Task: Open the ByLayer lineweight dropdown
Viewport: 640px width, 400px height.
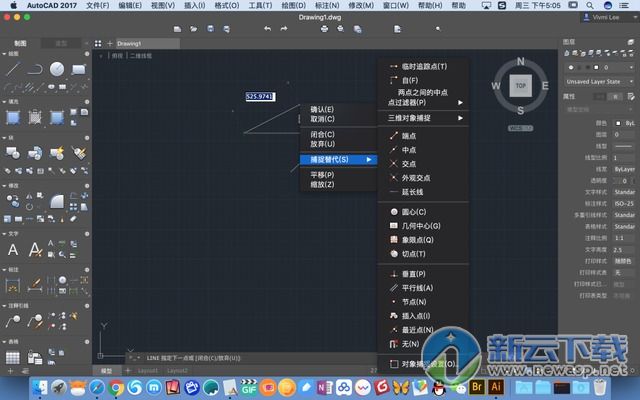Action: point(624,169)
